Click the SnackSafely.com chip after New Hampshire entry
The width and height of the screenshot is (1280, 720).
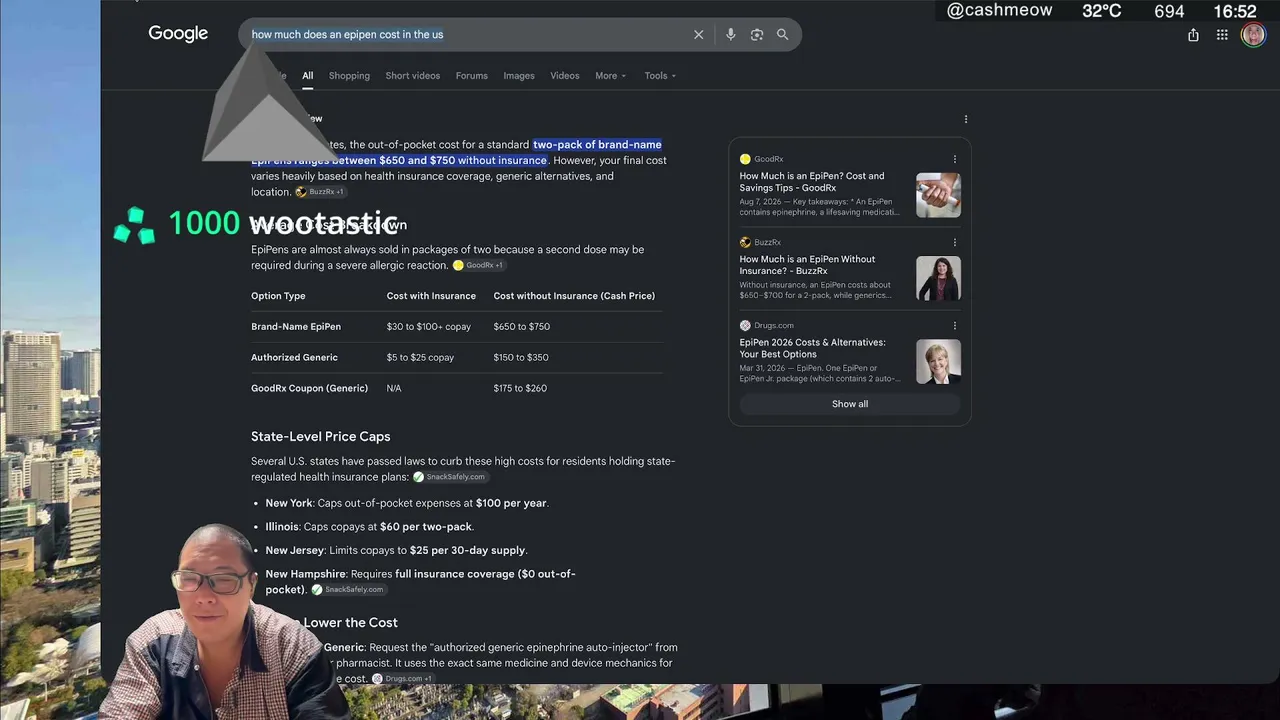348,590
